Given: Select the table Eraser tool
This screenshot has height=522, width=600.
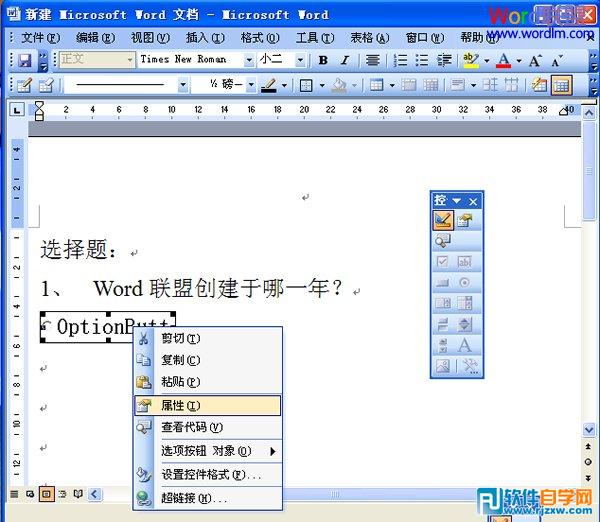Looking at the screenshot, I should click(x=46, y=85).
